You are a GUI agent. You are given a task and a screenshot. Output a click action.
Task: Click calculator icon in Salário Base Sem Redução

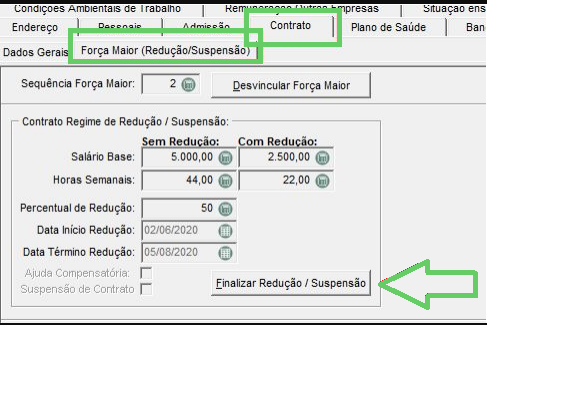(225, 158)
